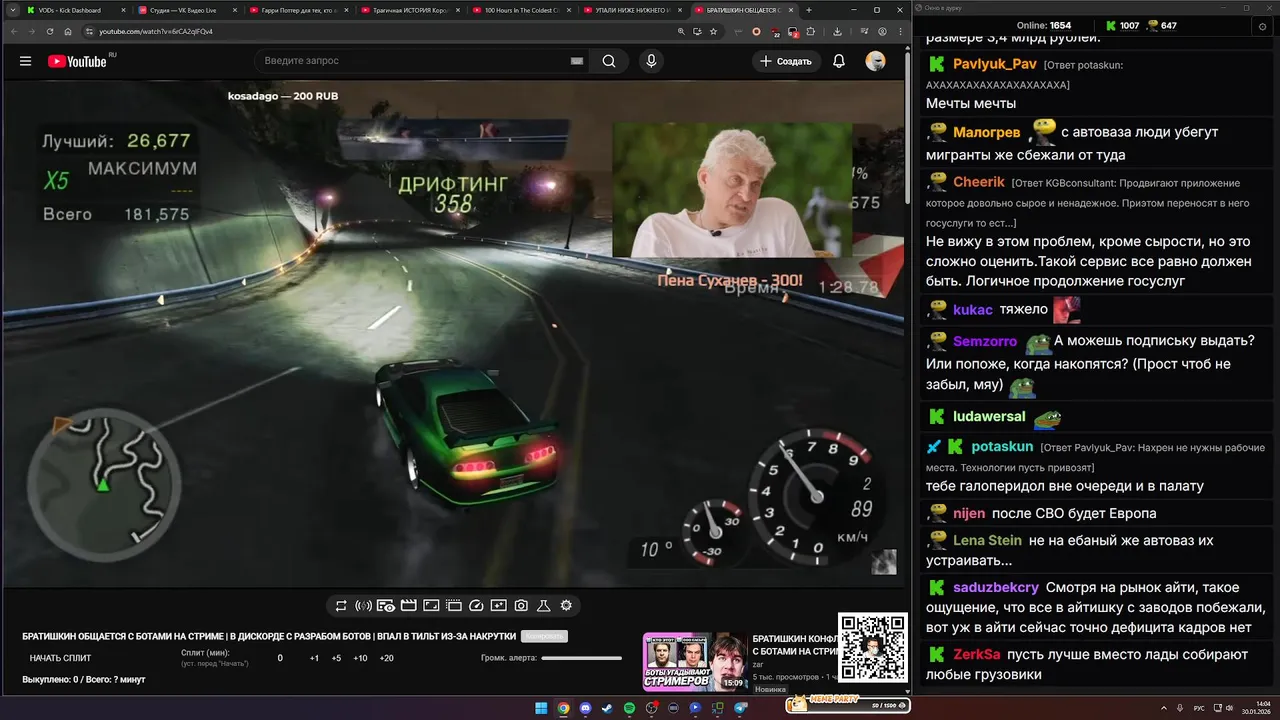Image resolution: width=1280 pixels, height=720 pixels.
Task: Add "+10" minutes to the split
Action: (x=360, y=658)
